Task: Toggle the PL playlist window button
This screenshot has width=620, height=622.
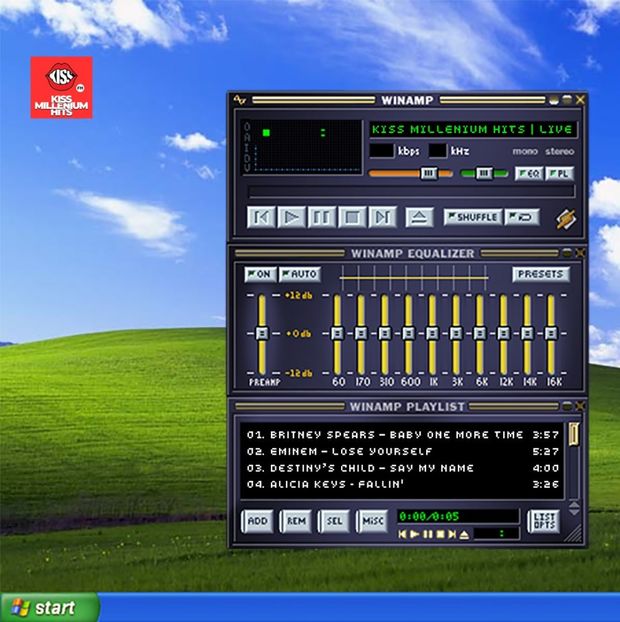Action: [x=560, y=174]
